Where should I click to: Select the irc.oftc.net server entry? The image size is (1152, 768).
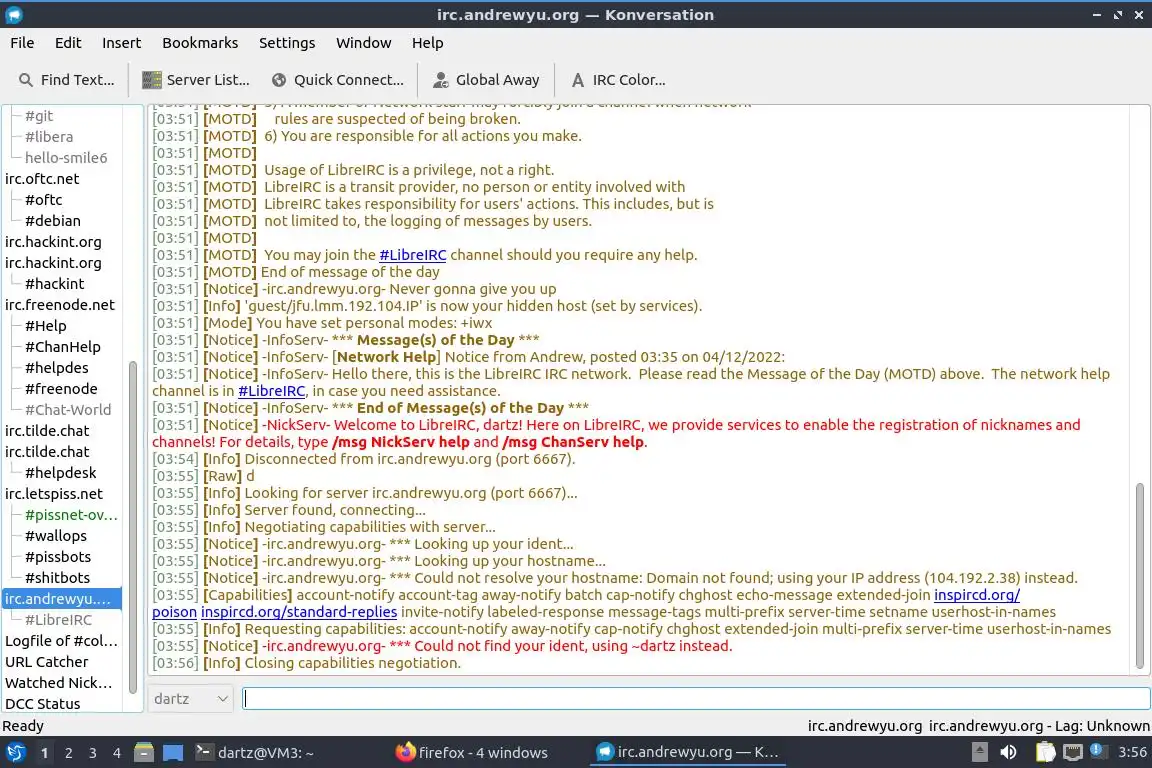[42, 179]
